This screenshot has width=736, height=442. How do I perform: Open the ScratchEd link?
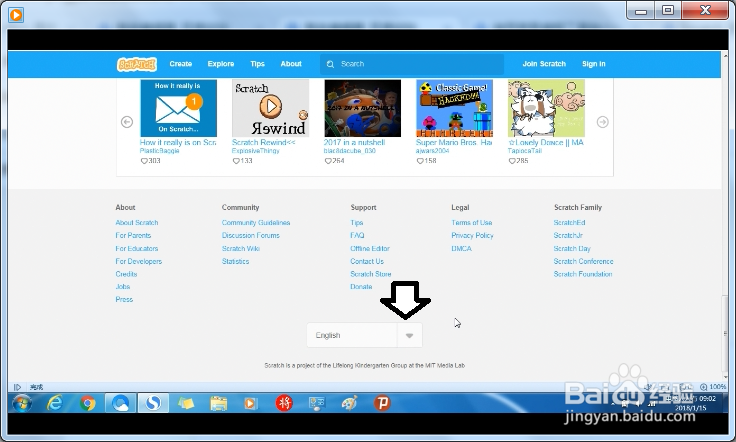(x=569, y=222)
